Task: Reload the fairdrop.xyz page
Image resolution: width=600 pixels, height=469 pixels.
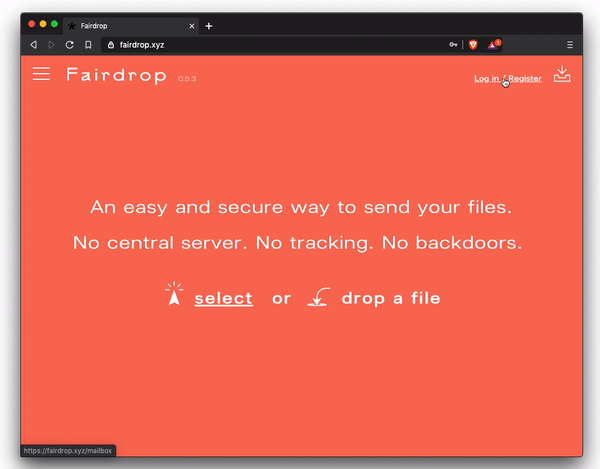Action: [x=69, y=45]
